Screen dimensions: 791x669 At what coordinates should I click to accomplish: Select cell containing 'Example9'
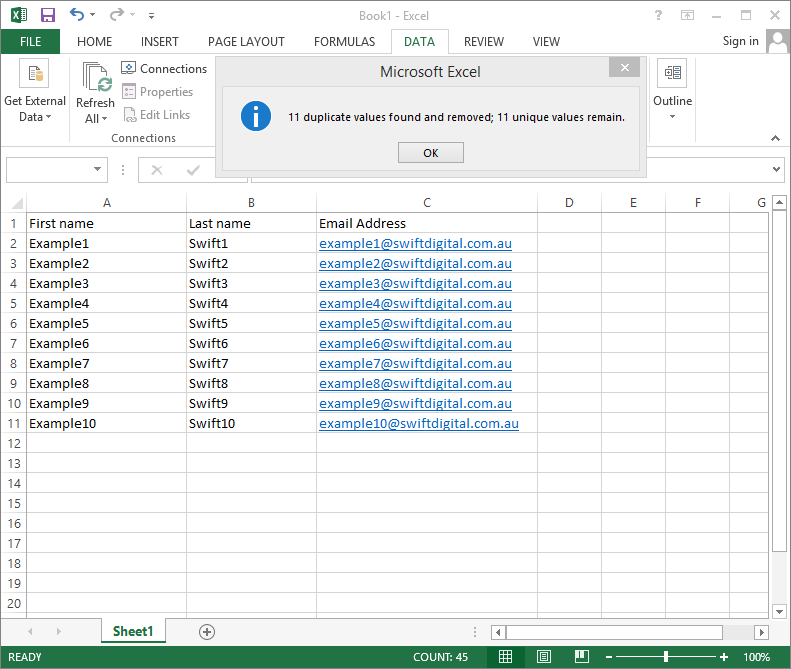106,403
